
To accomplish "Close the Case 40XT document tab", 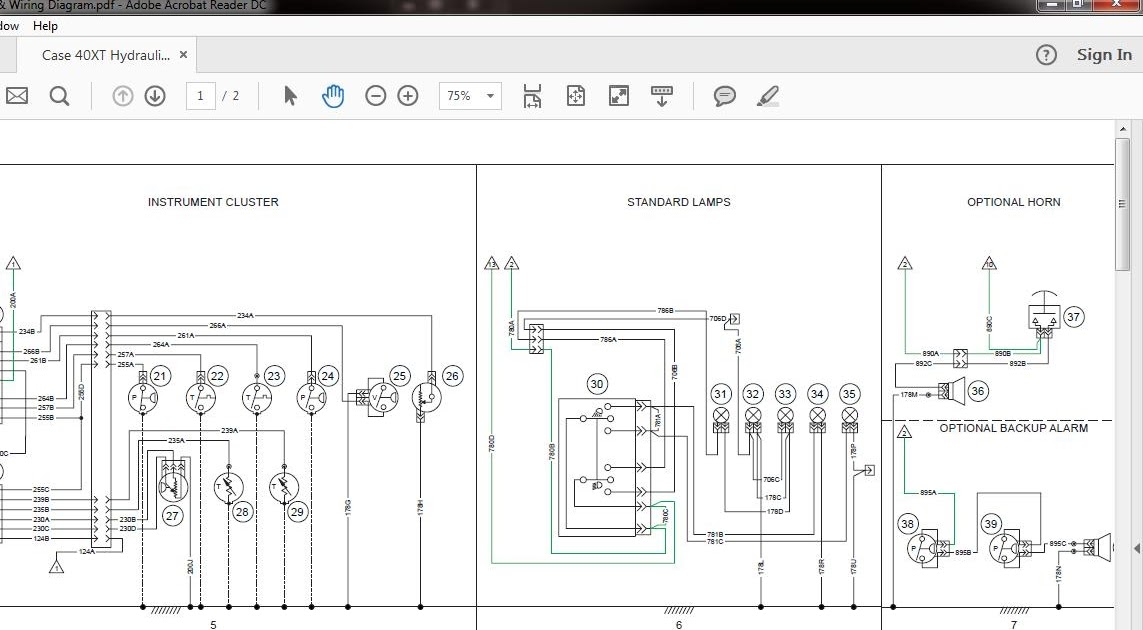I will (x=183, y=55).
